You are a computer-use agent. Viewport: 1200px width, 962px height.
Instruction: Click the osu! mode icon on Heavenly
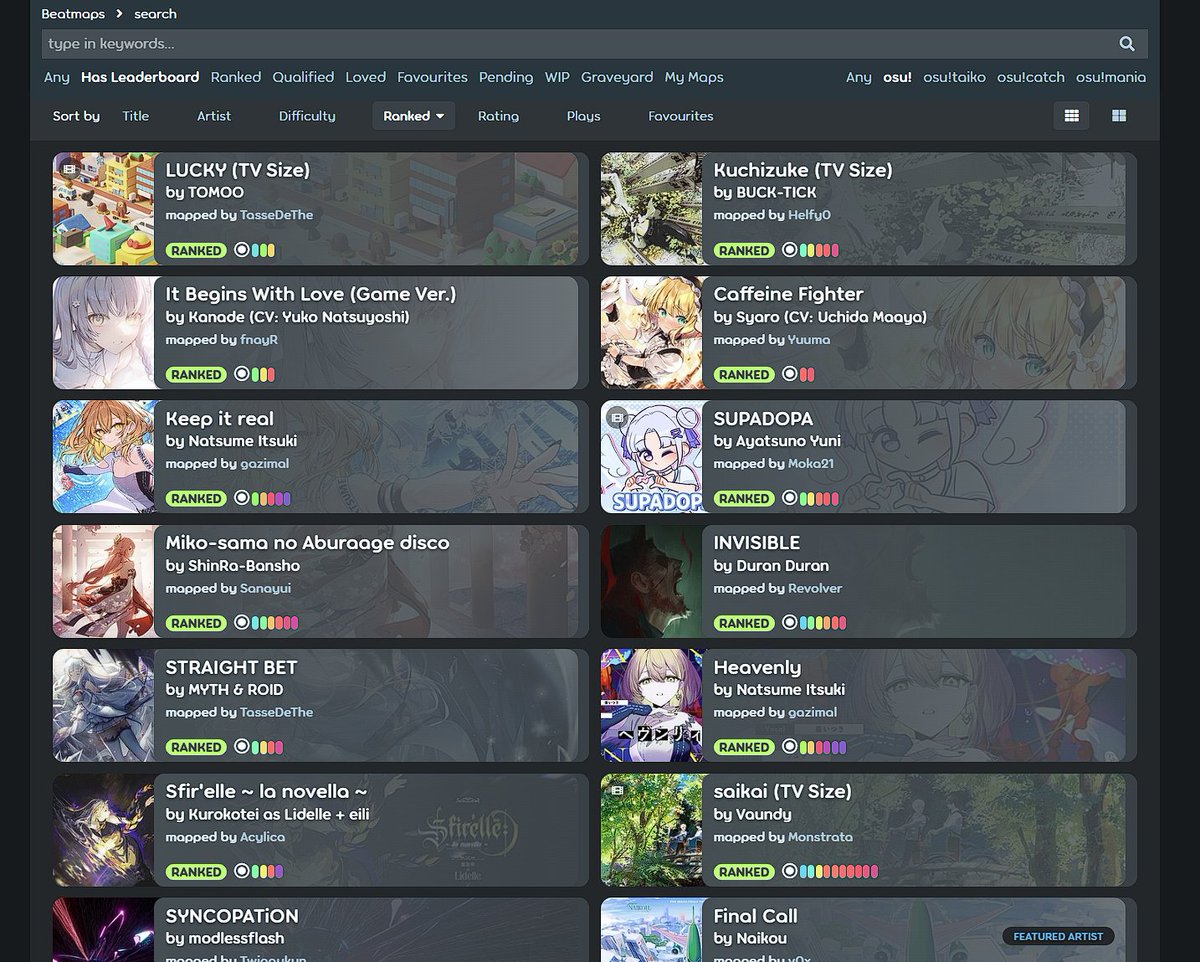791,747
